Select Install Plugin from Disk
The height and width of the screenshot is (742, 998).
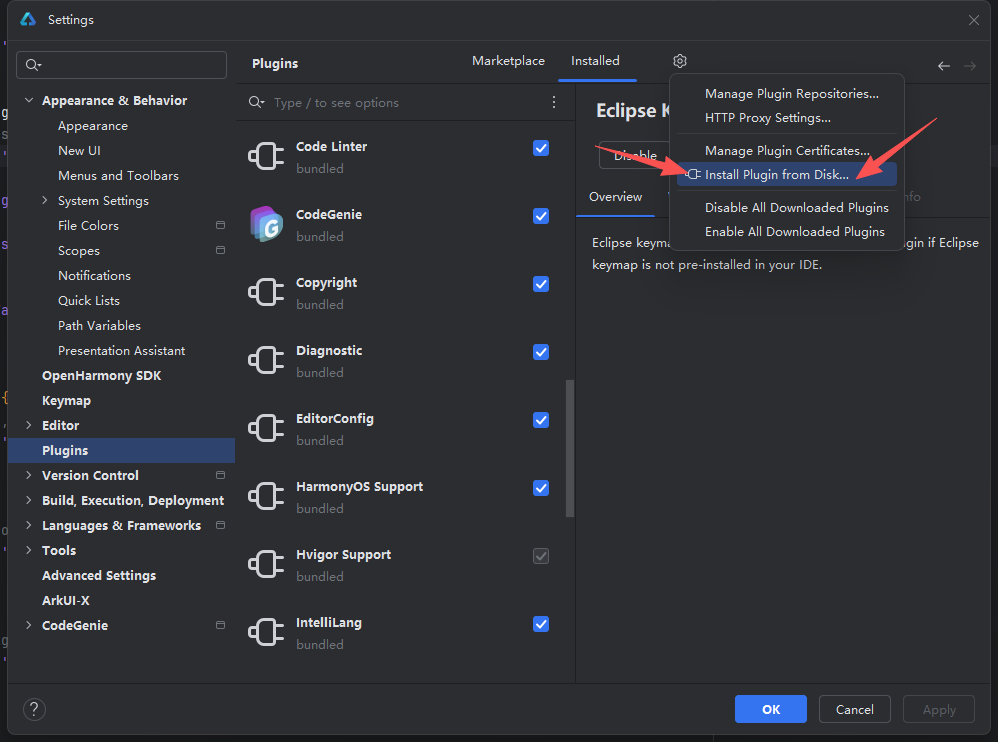coord(787,174)
